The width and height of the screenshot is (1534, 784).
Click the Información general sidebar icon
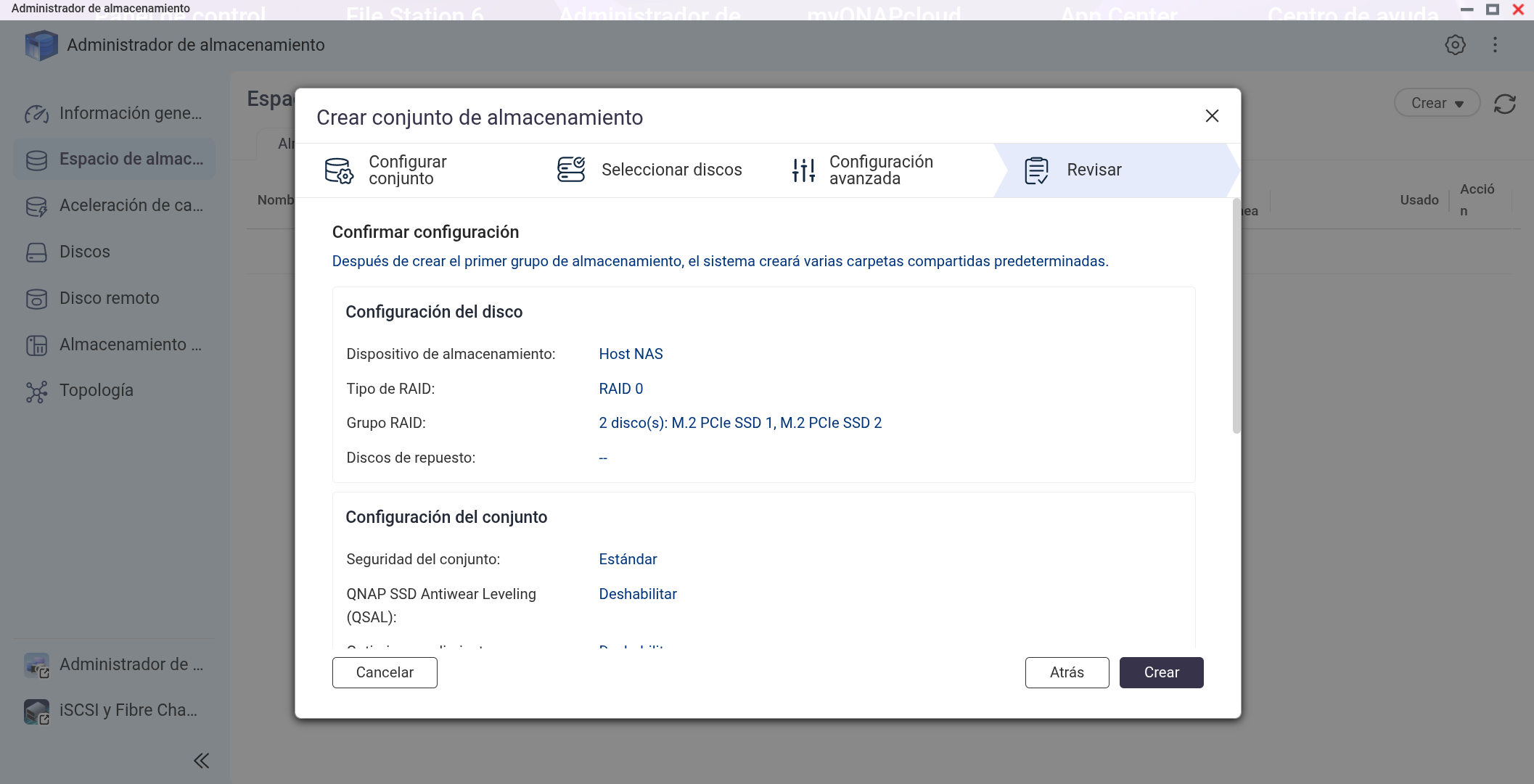(36, 114)
